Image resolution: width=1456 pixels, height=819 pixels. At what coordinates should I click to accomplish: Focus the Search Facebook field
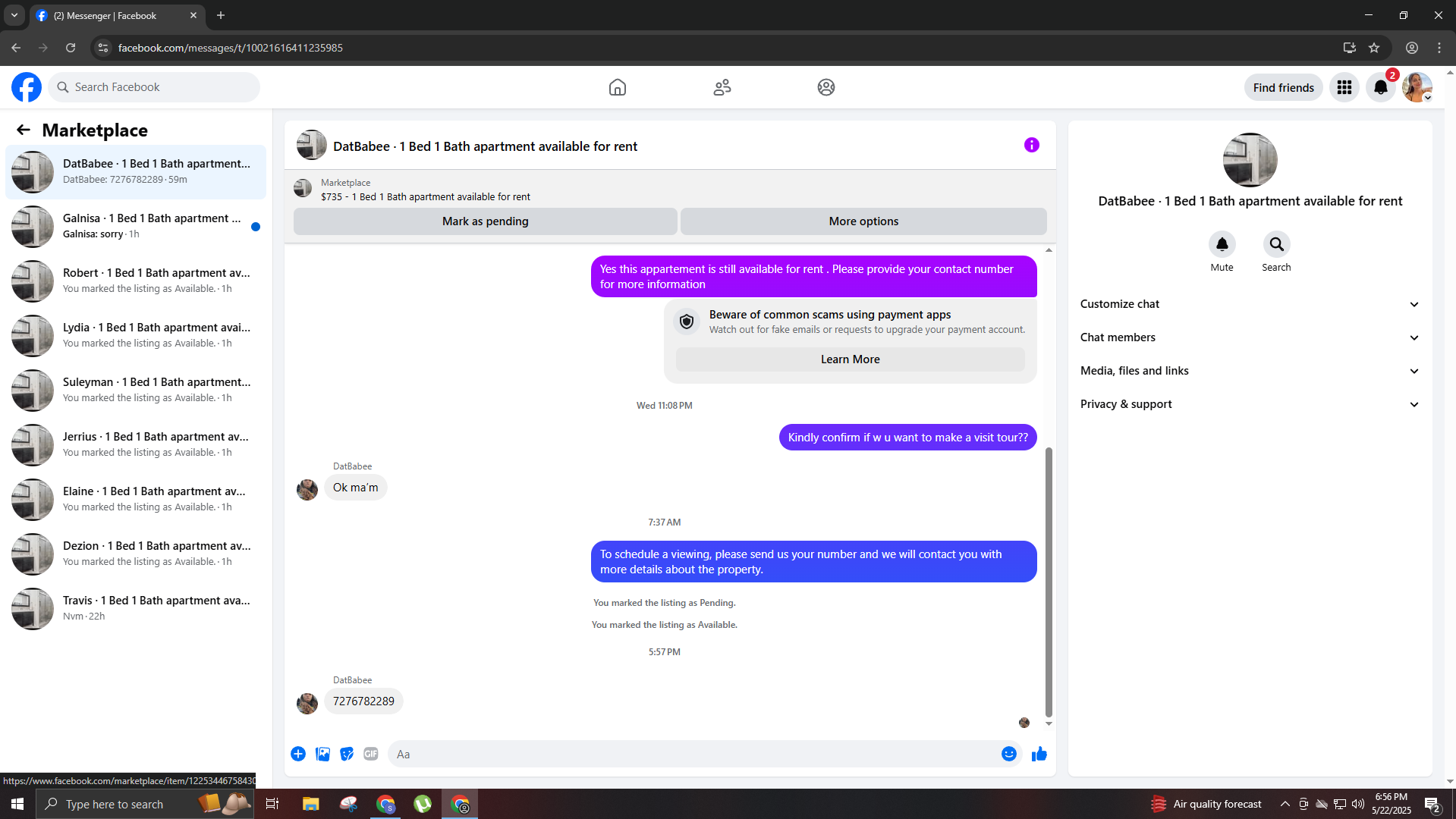tap(154, 87)
